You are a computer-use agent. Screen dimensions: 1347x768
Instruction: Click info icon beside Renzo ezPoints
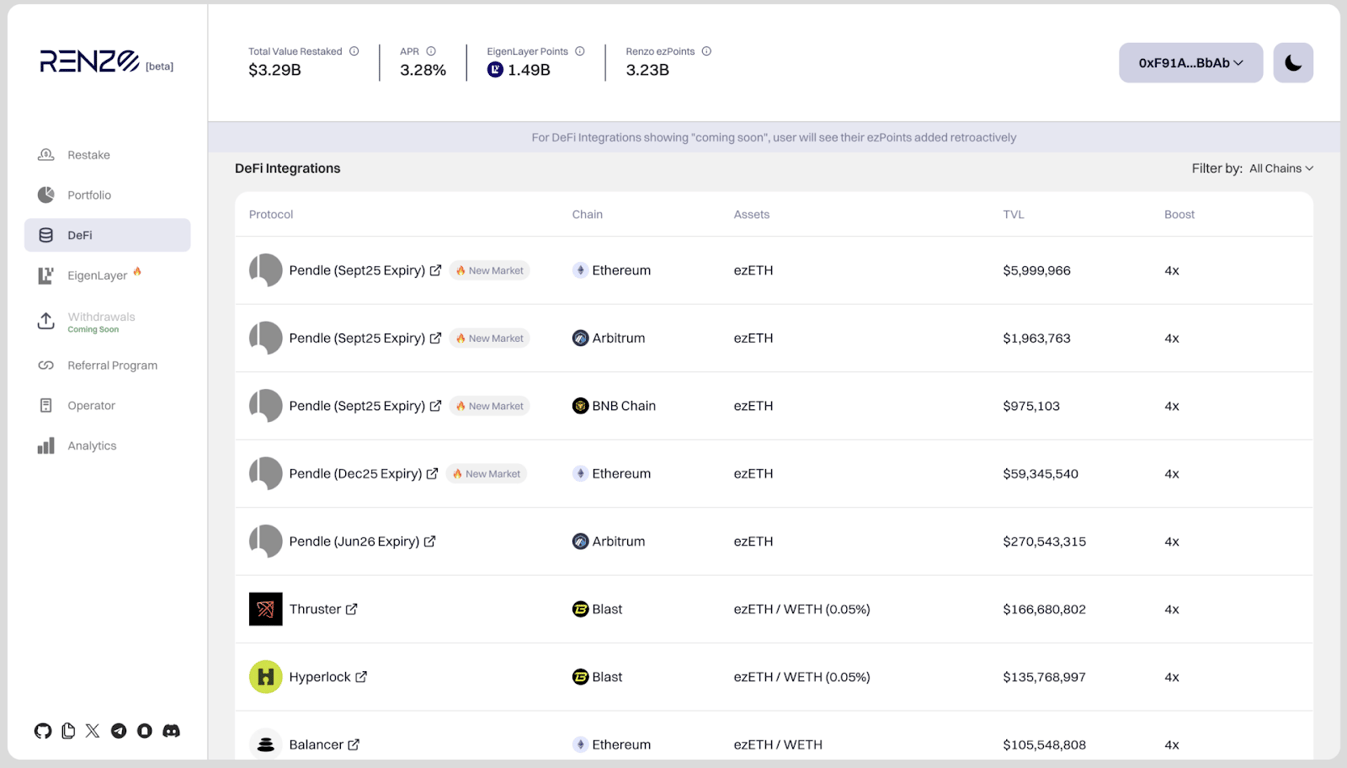(706, 51)
